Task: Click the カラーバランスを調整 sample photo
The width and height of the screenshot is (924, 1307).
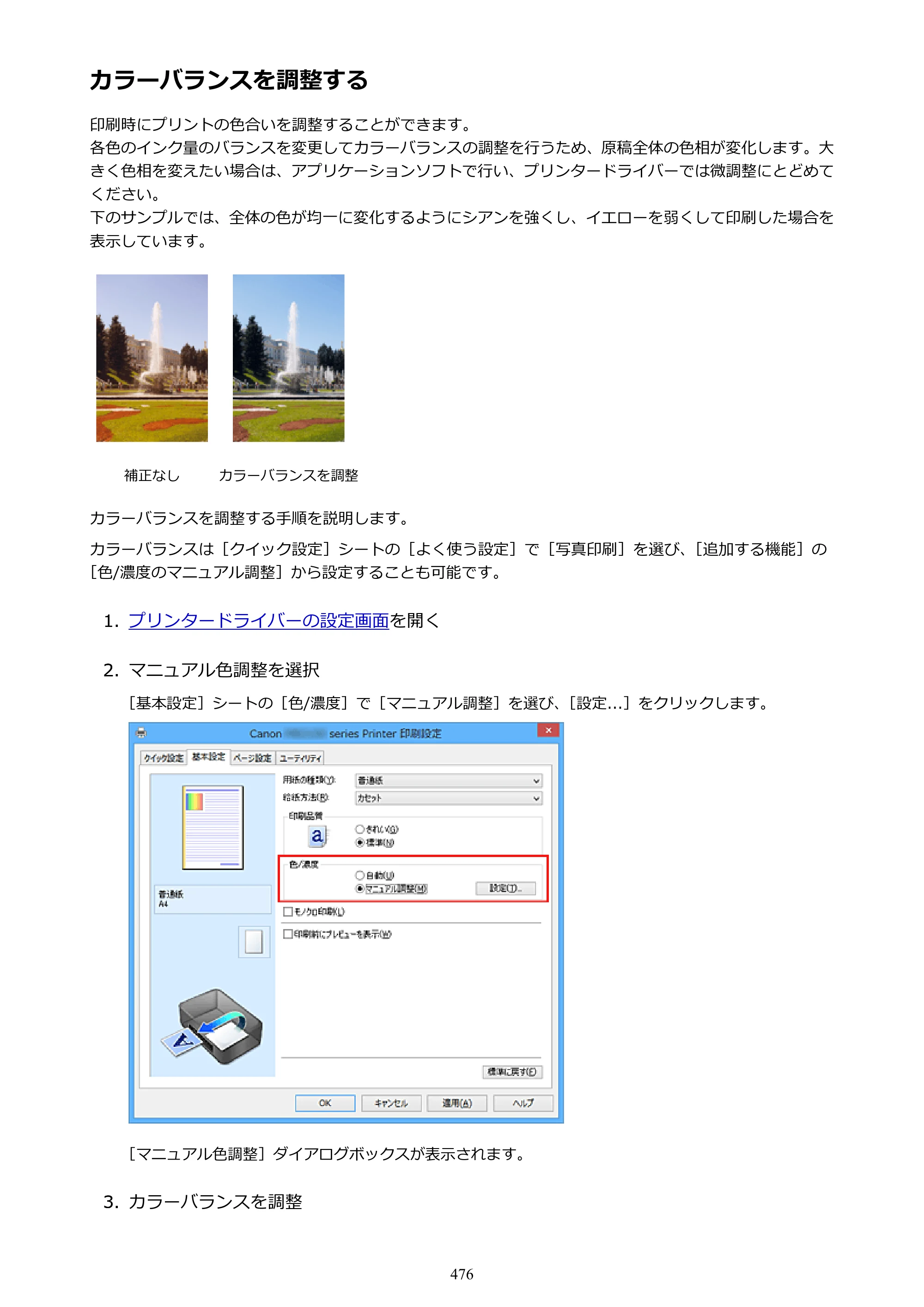Action: pos(289,358)
